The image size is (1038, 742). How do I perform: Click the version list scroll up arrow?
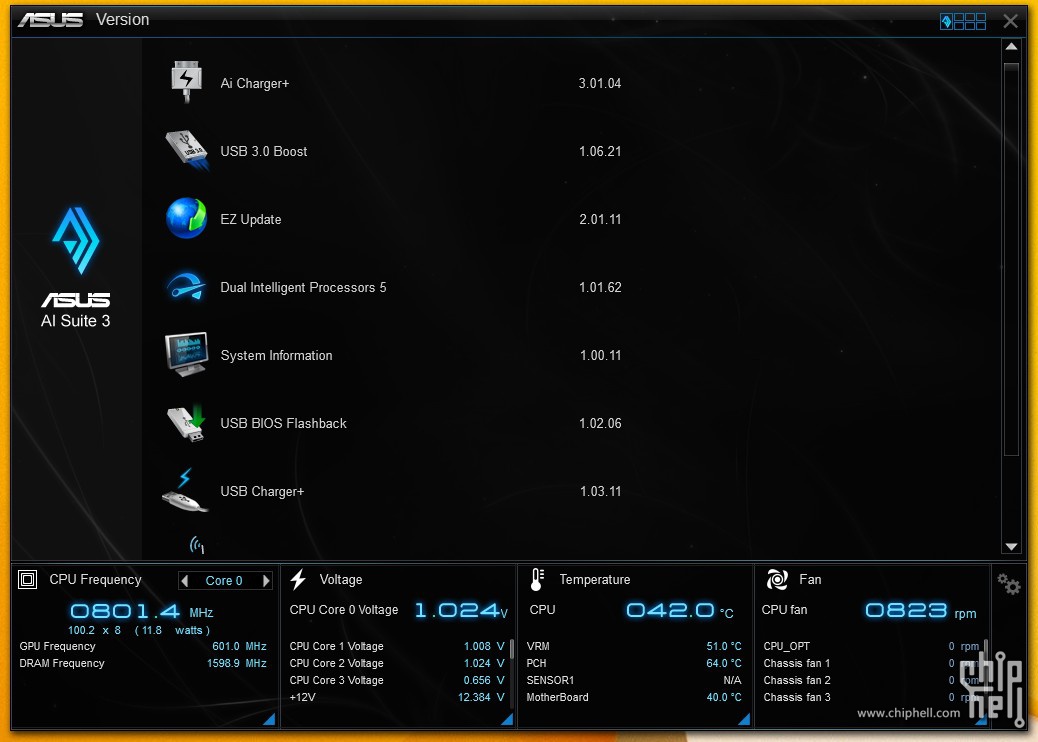click(1011, 47)
